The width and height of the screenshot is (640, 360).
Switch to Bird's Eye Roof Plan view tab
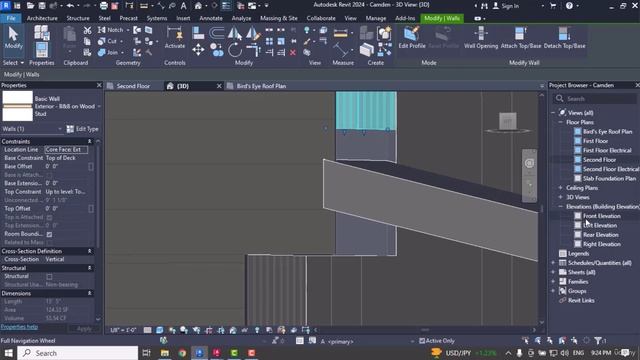point(261,86)
